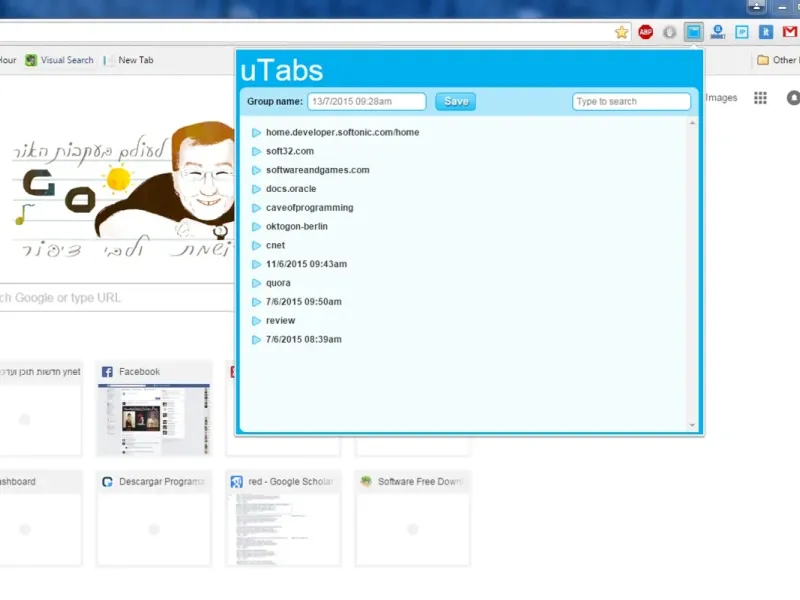Click uTabs list scrollbar up arrow
The width and height of the screenshot is (800, 600).
(692, 123)
